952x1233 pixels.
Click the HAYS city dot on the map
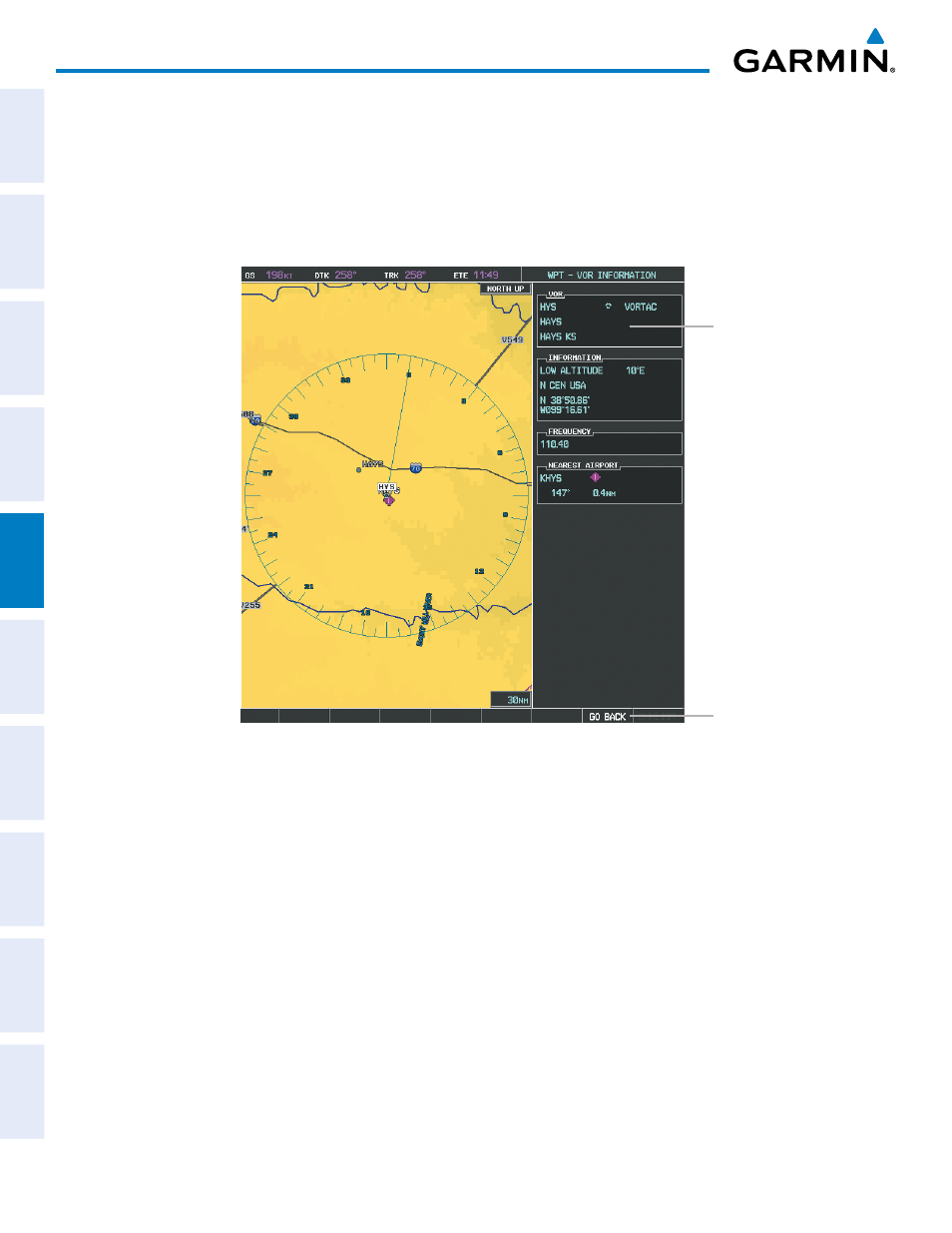[x=359, y=469]
